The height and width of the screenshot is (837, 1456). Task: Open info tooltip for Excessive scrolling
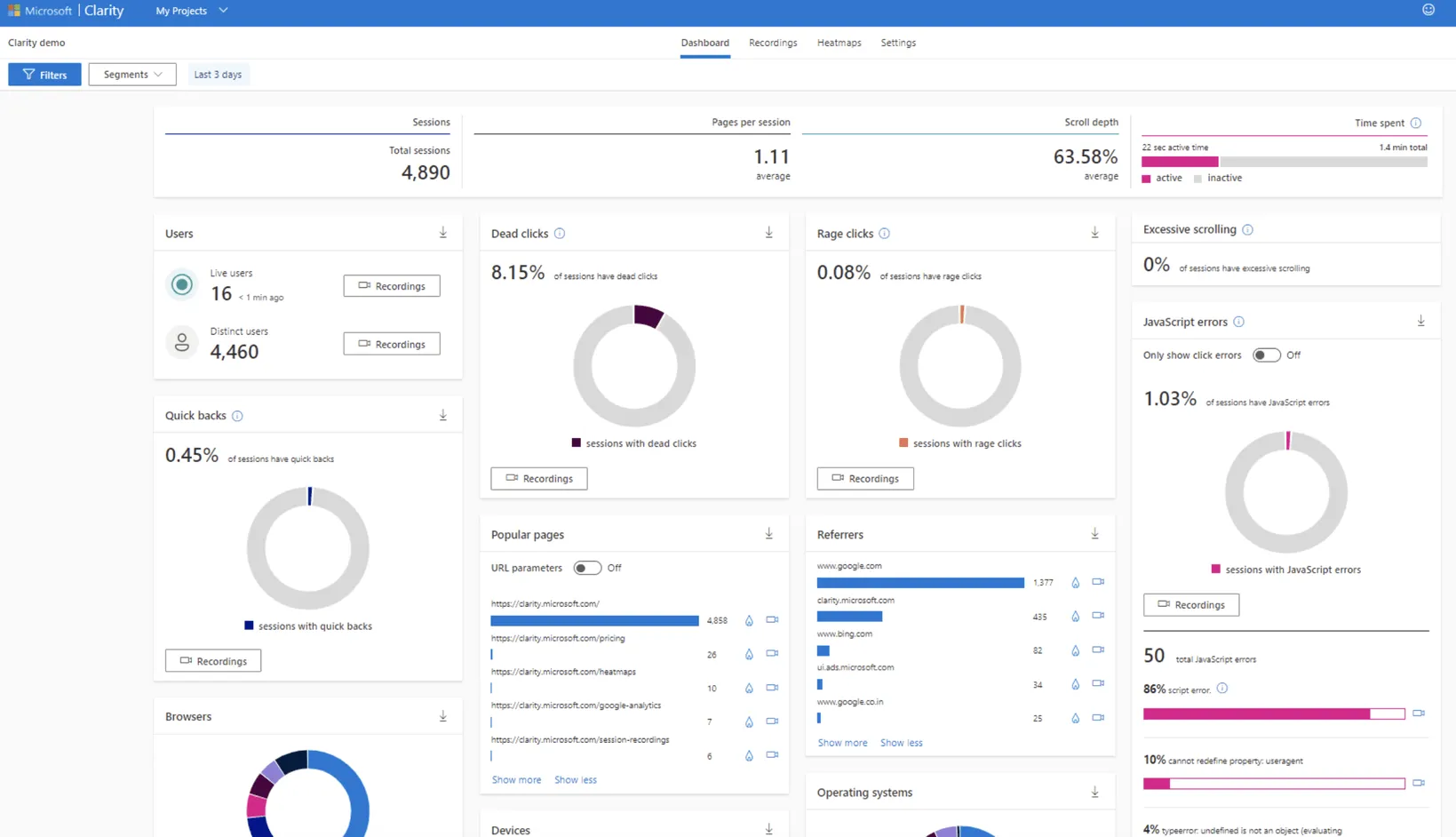tap(1248, 229)
